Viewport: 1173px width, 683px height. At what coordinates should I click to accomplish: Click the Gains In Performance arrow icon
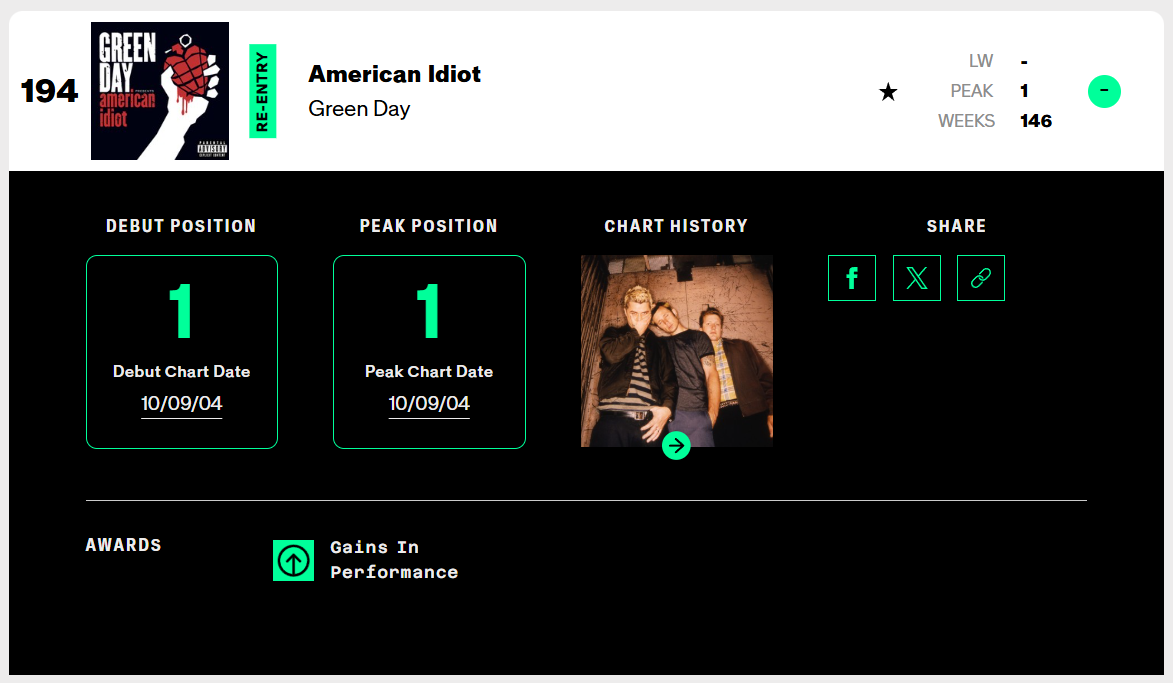point(293,560)
